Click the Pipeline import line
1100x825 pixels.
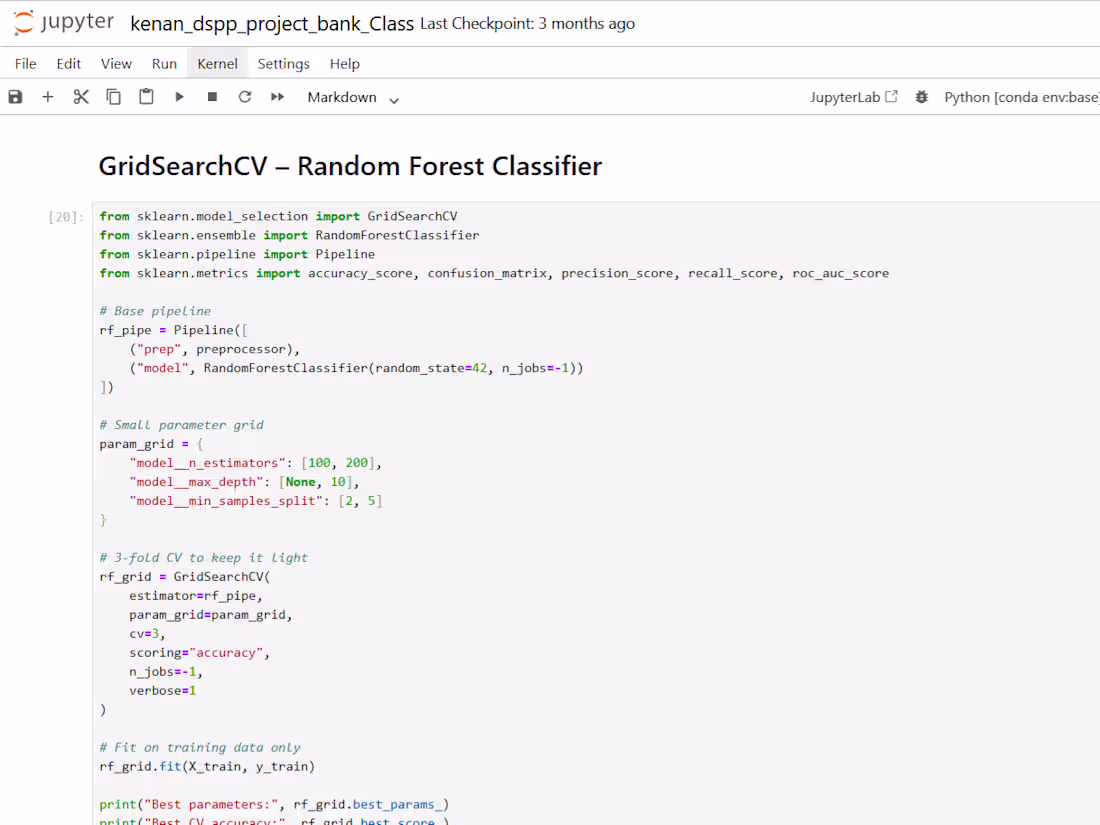pos(237,254)
